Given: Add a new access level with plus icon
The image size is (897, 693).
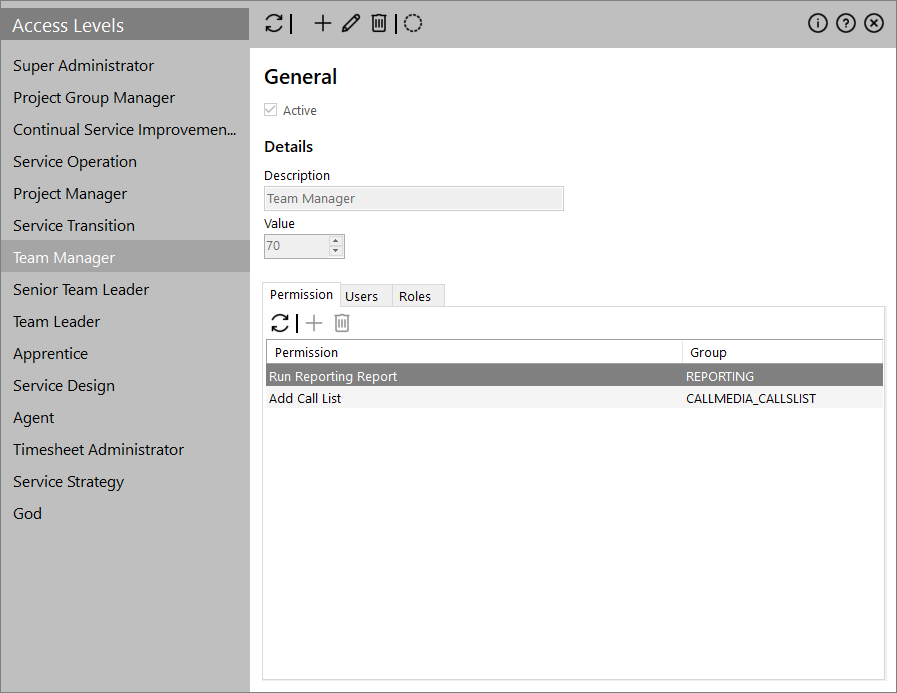Looking at the screenshot, I should pyautogui.click(x=322, y=23).
